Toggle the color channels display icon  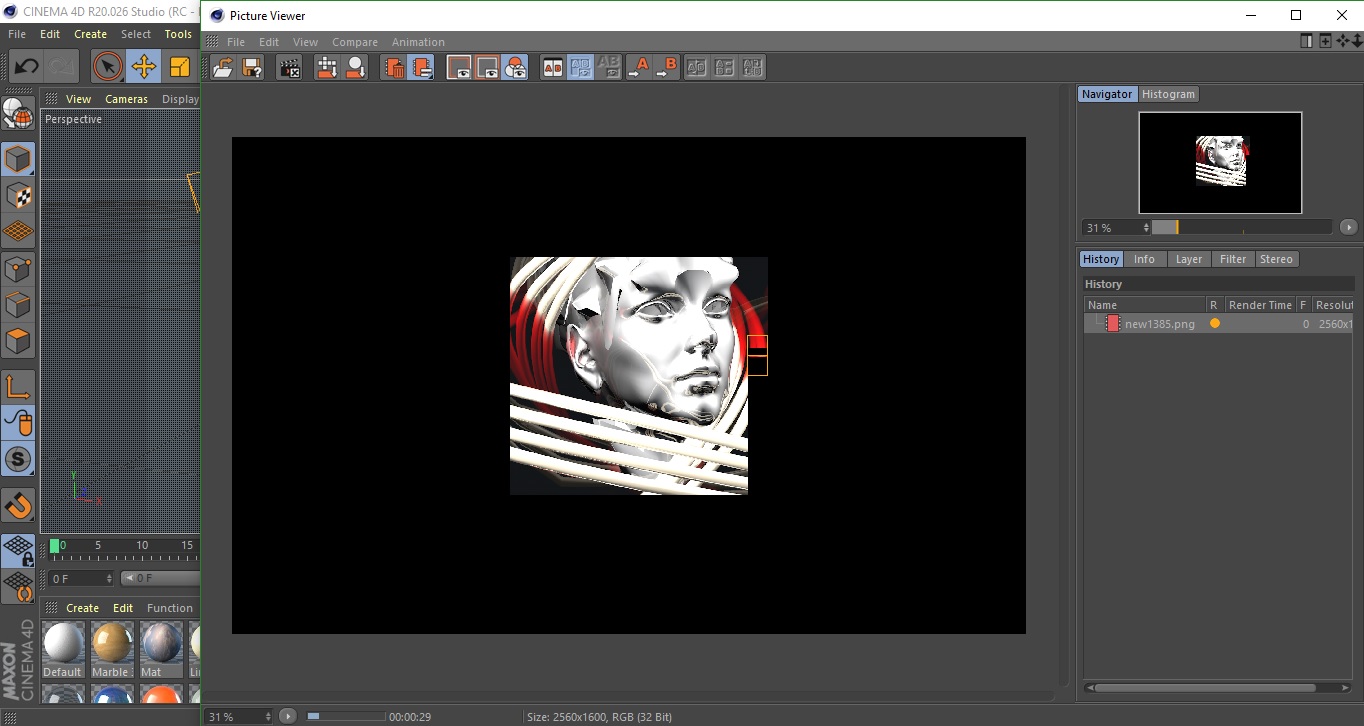[x=515, y=67]
